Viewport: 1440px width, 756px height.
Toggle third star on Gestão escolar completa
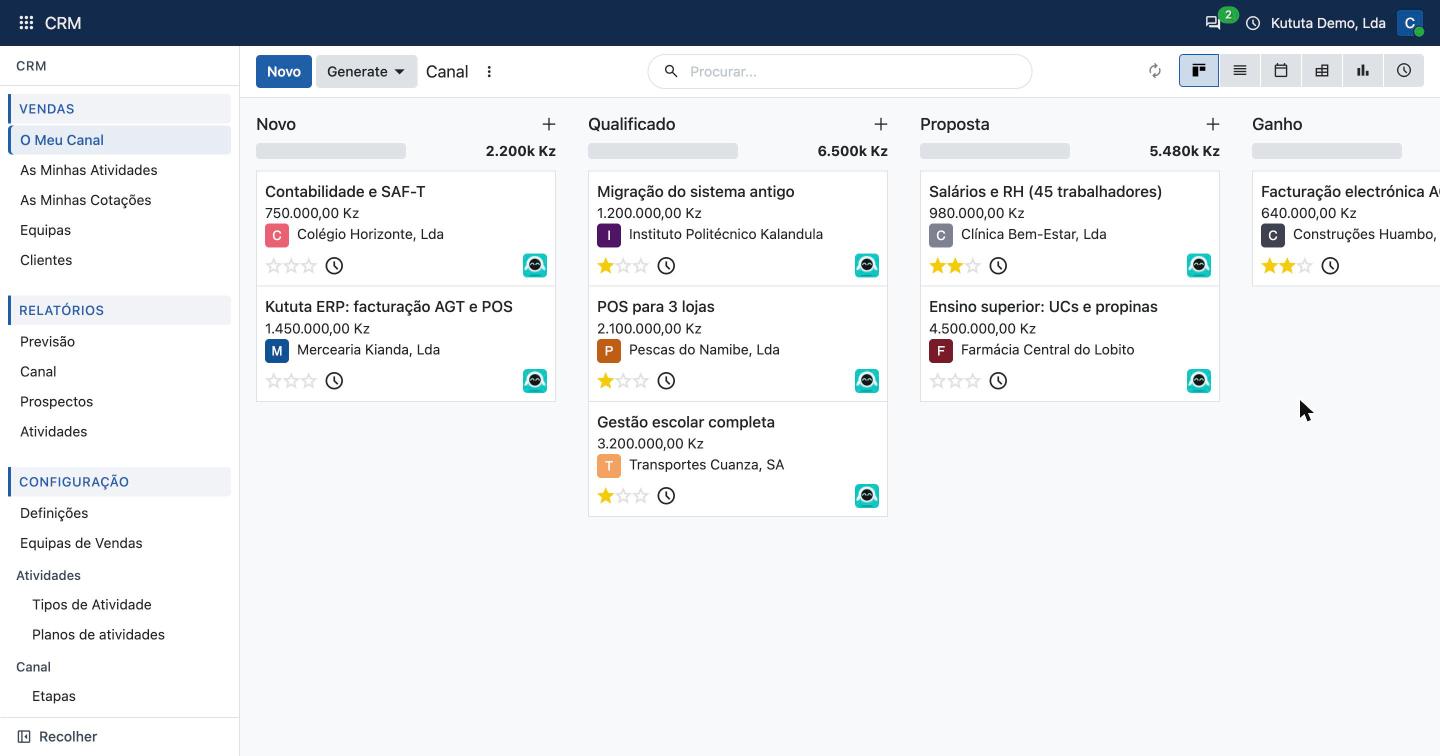click(641, 496)
